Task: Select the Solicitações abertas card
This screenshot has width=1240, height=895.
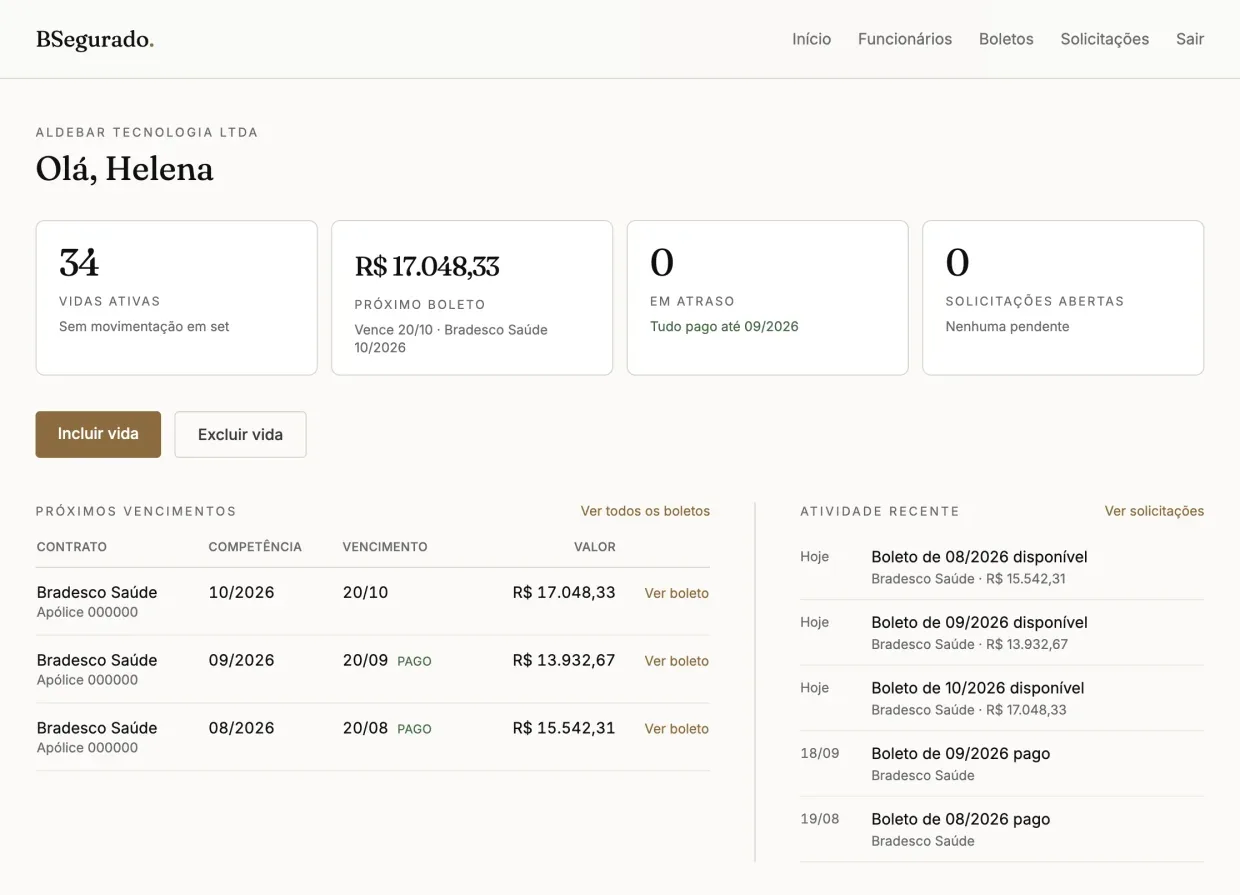Action: [x=1063, y=298]
